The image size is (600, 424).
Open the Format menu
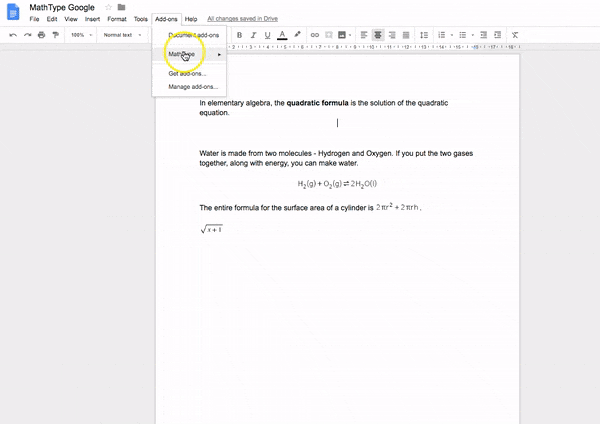117,19
